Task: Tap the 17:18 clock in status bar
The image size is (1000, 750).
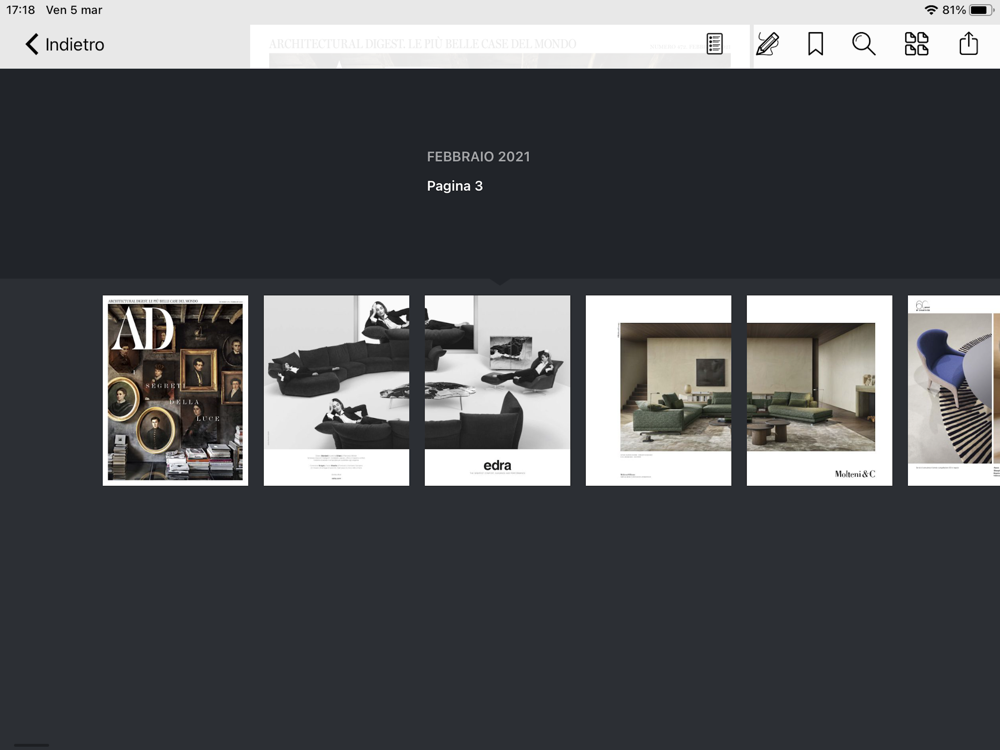Action: pos(20,10)
